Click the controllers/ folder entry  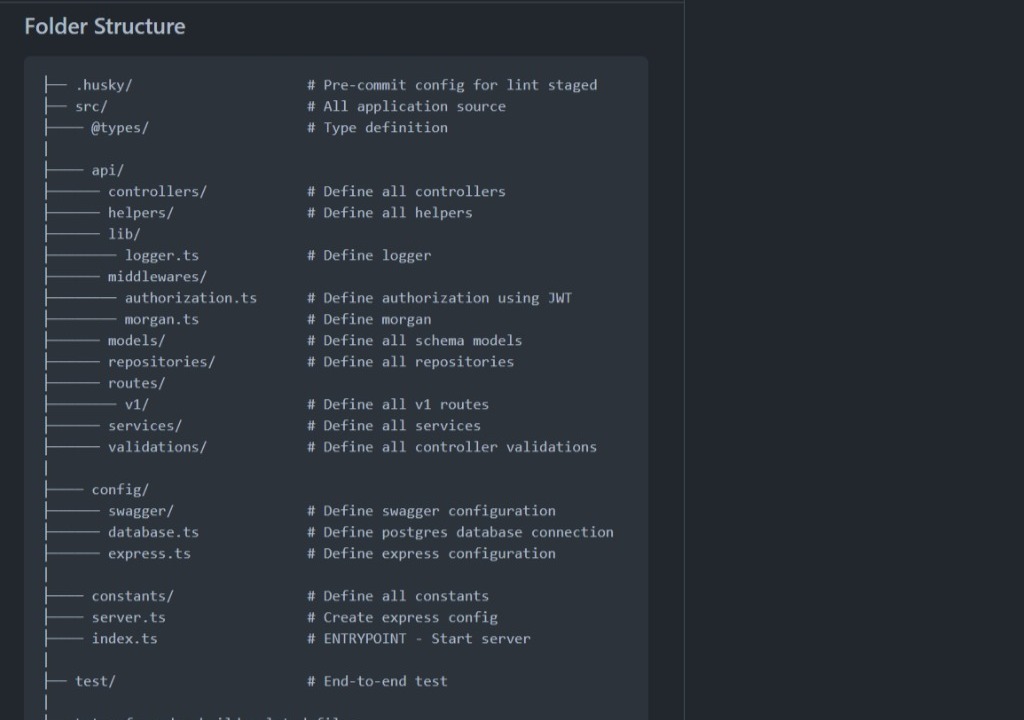[x=157, y=191]
